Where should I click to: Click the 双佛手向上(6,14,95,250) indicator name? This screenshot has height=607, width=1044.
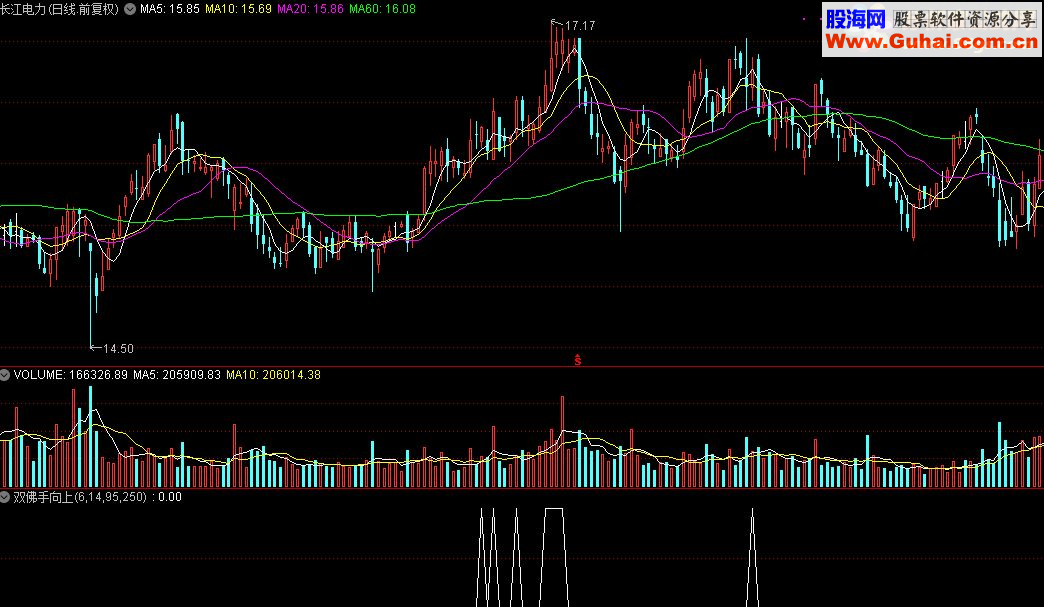click(80, 497)
